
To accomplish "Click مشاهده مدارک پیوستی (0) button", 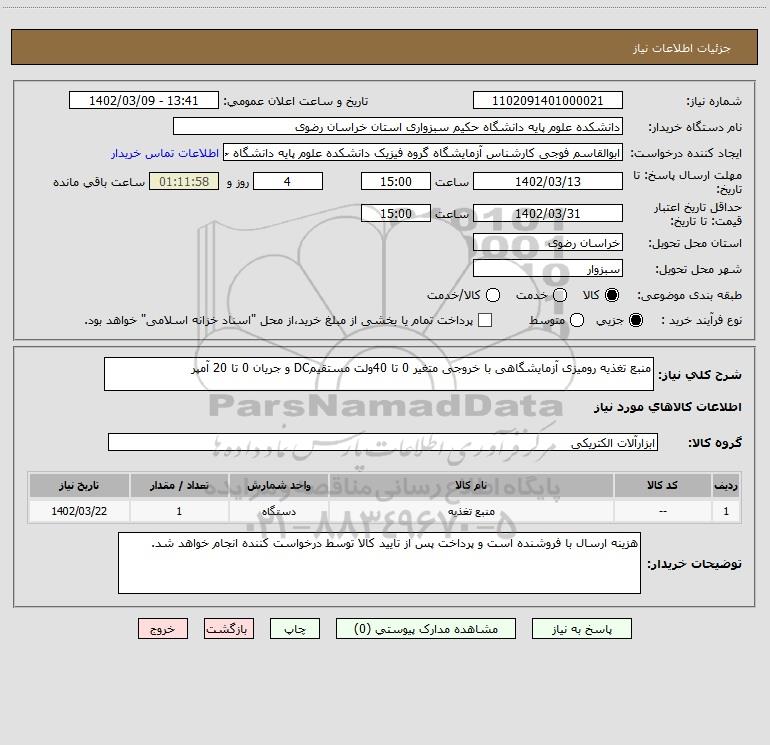I will click(x=426, y=629).
